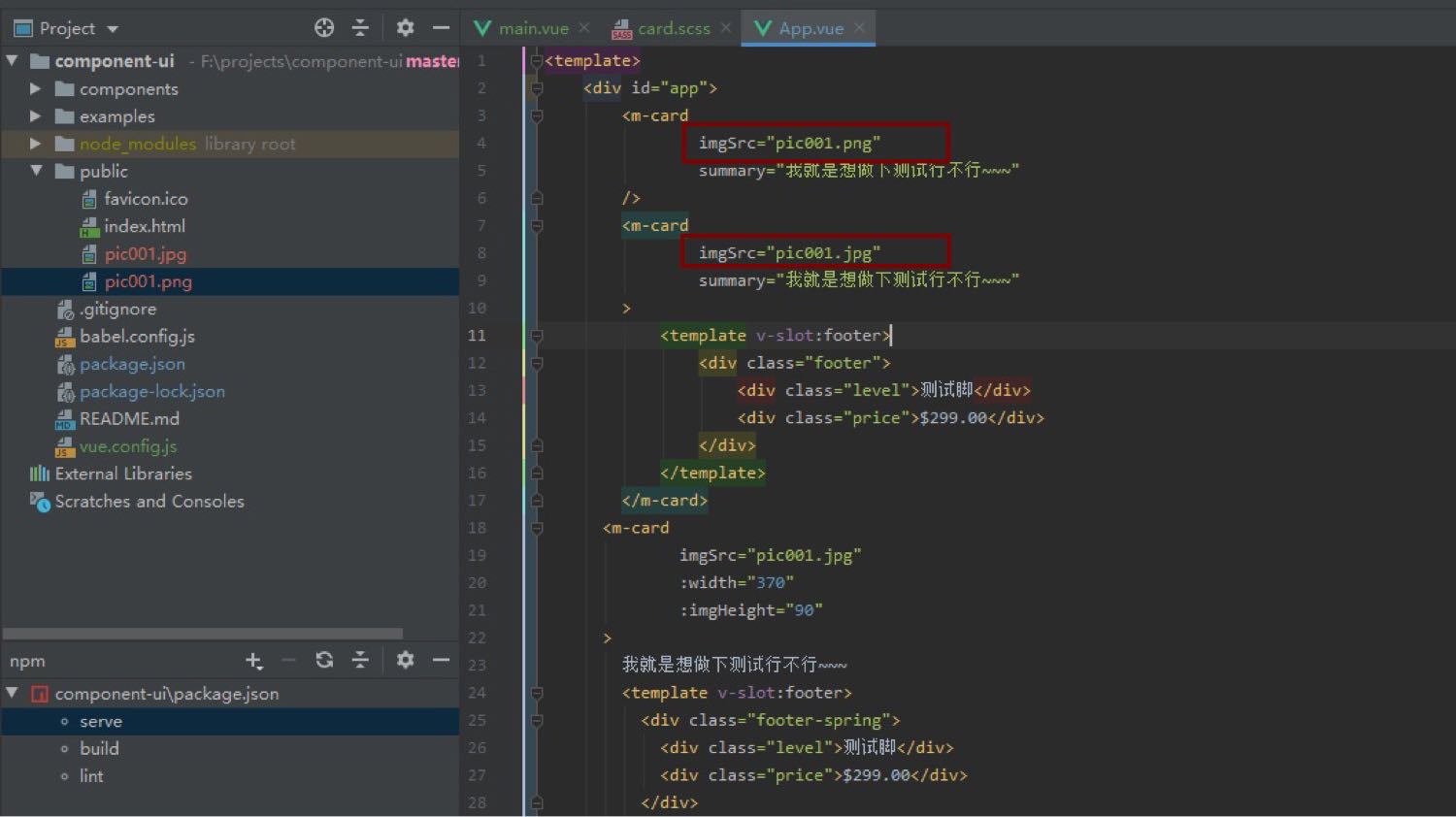This screenshot has width=1456, height=817.
Task: Fold the m-card block at line 18
Action: pyautogui.click(x=537, y=529)
